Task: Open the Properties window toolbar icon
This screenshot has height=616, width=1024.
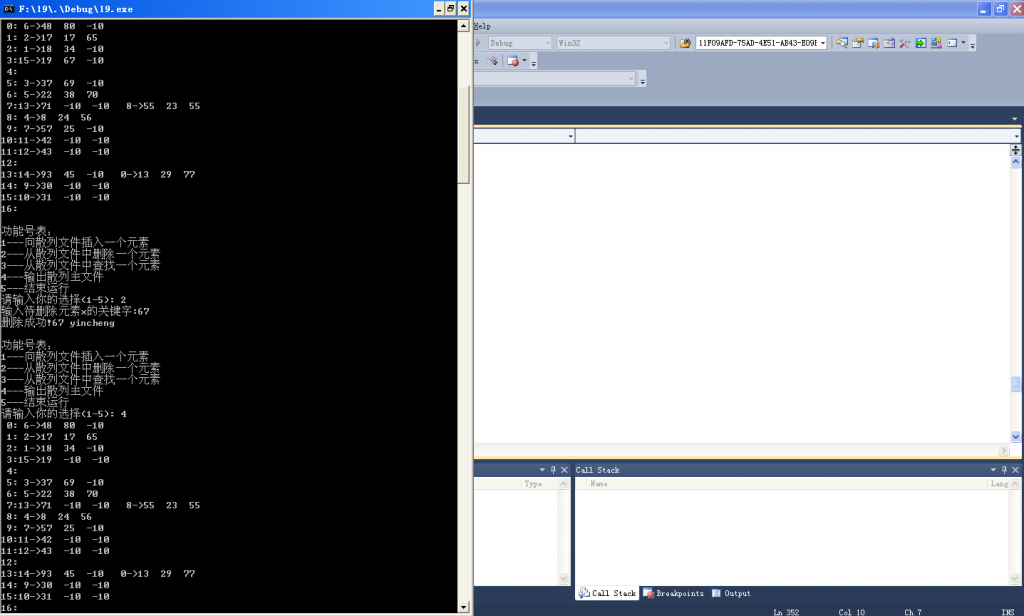Action: [858, 43]
